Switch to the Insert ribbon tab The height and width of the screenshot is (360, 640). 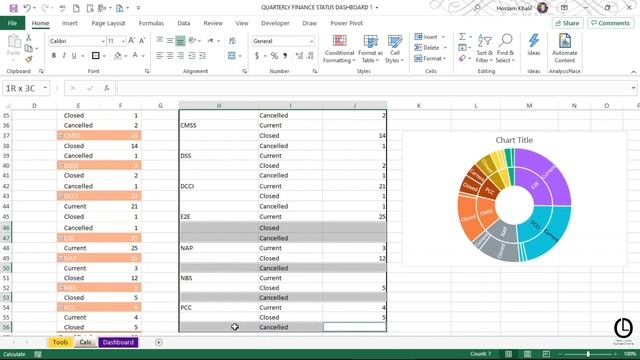point(69,23)
